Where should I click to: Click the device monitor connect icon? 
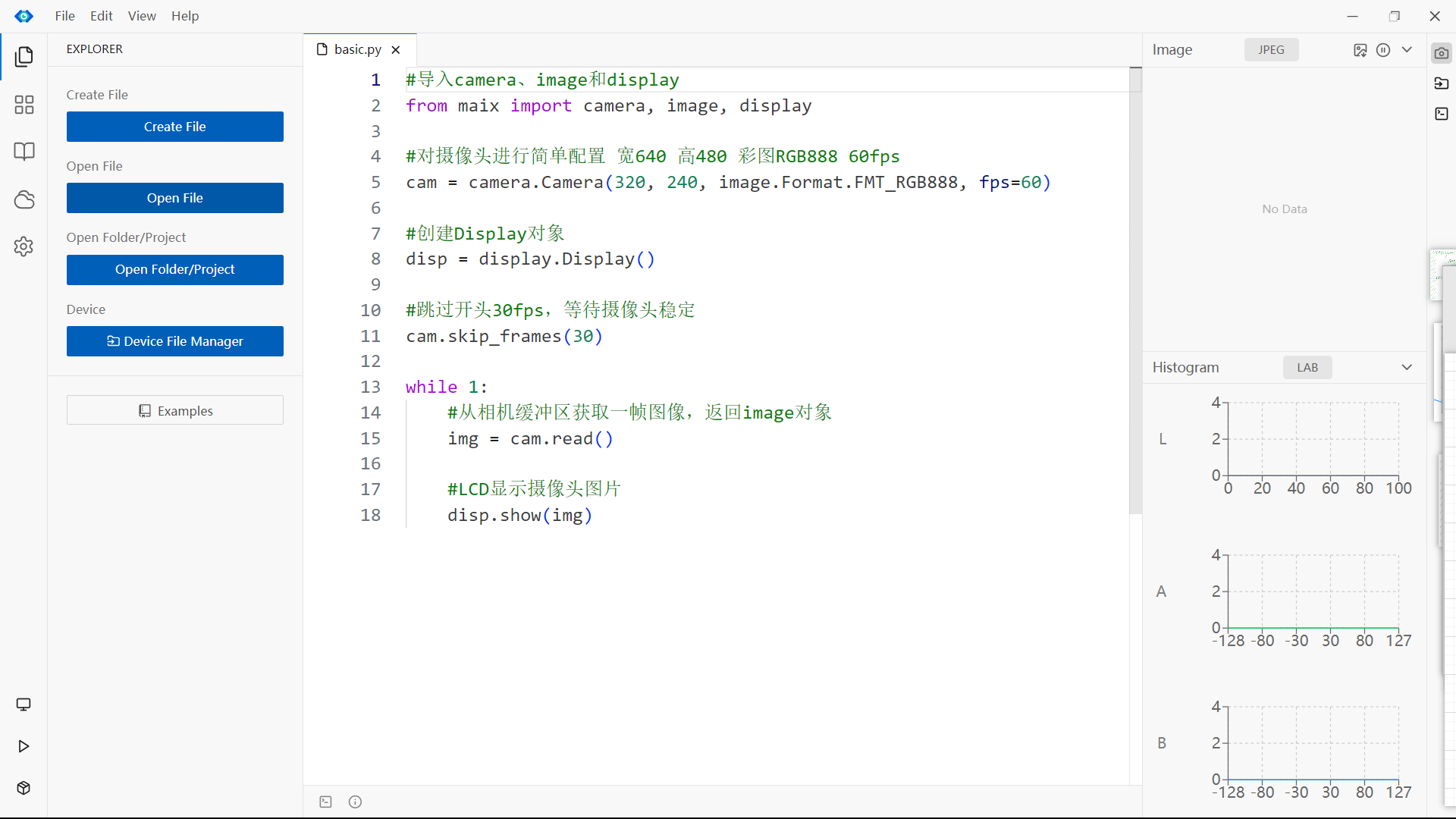[24, 704]
